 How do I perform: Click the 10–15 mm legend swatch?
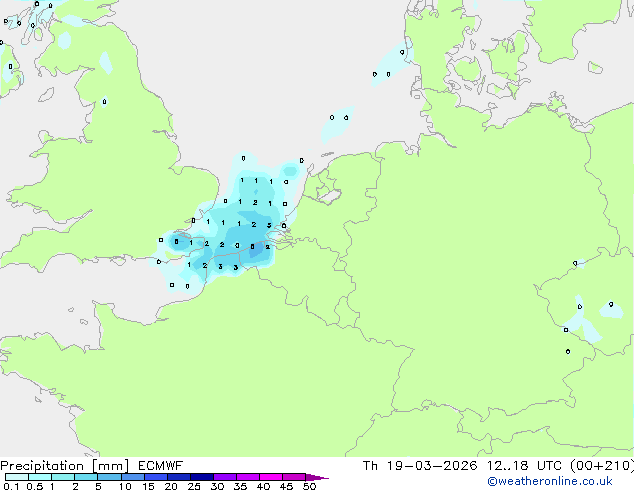pyautogui.click(x=133, y=477)
